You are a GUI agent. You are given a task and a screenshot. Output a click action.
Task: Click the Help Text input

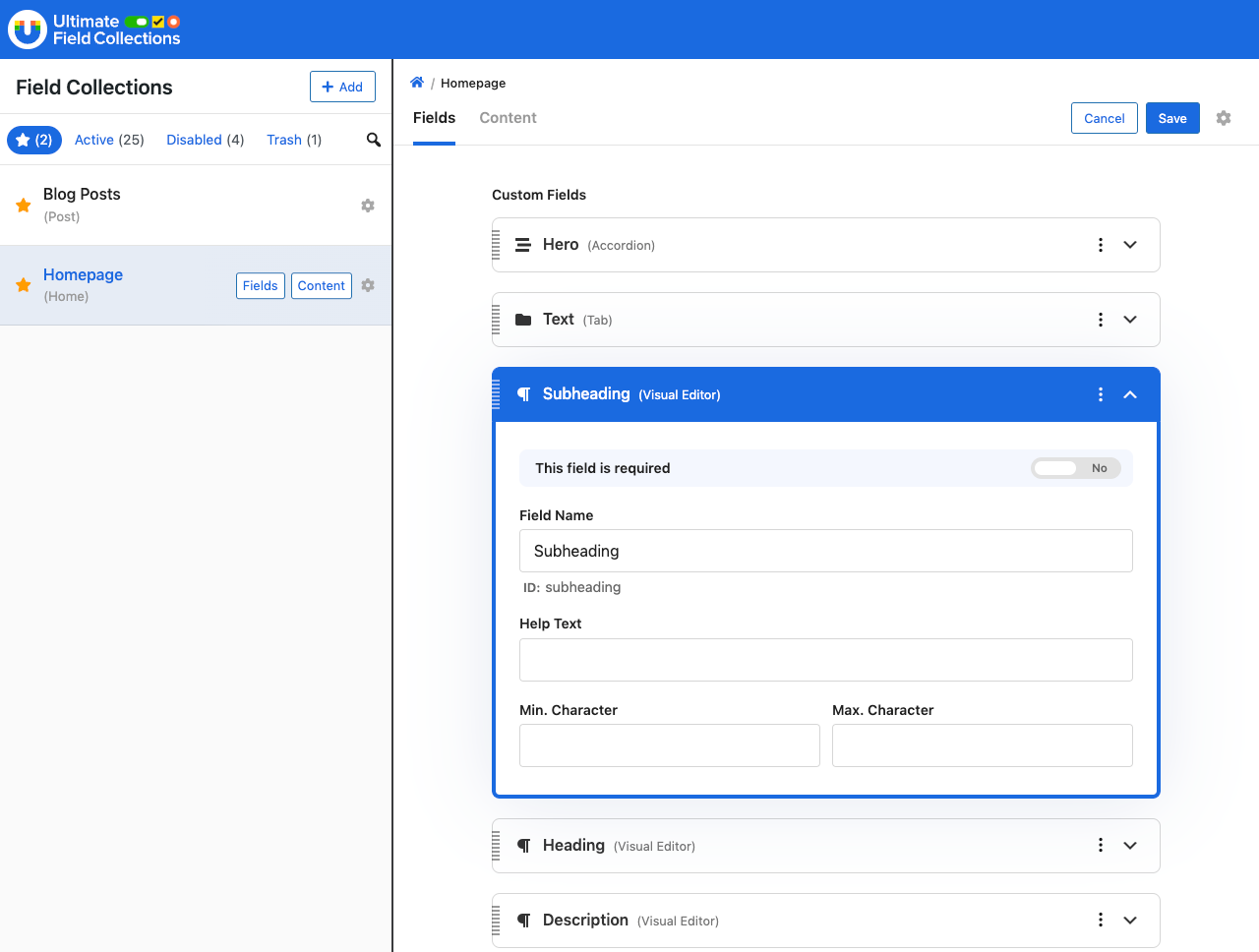[826, 660]
